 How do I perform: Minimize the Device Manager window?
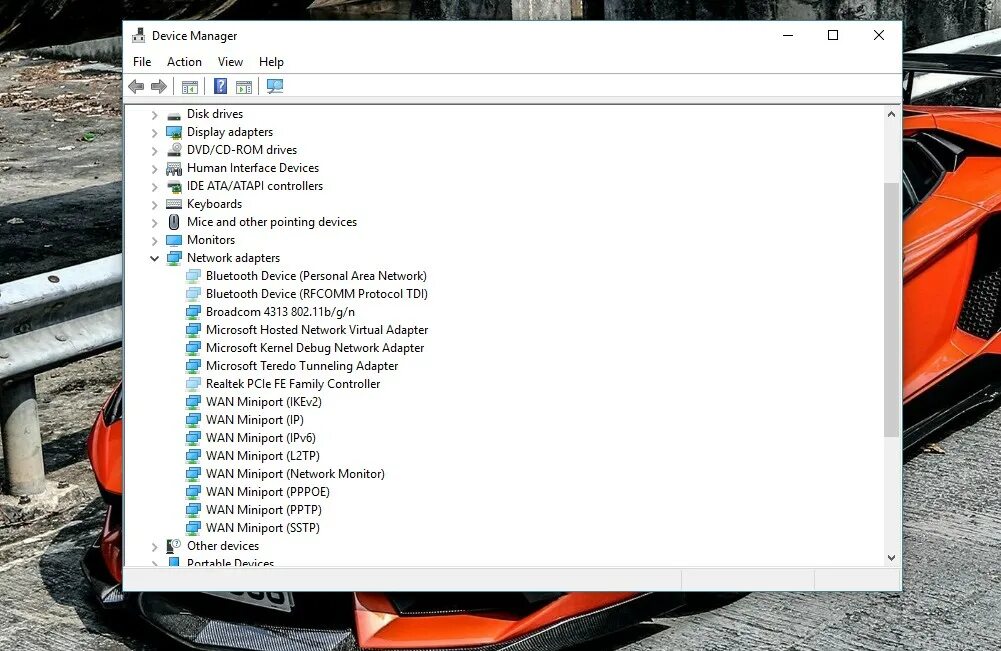point(788,35)
